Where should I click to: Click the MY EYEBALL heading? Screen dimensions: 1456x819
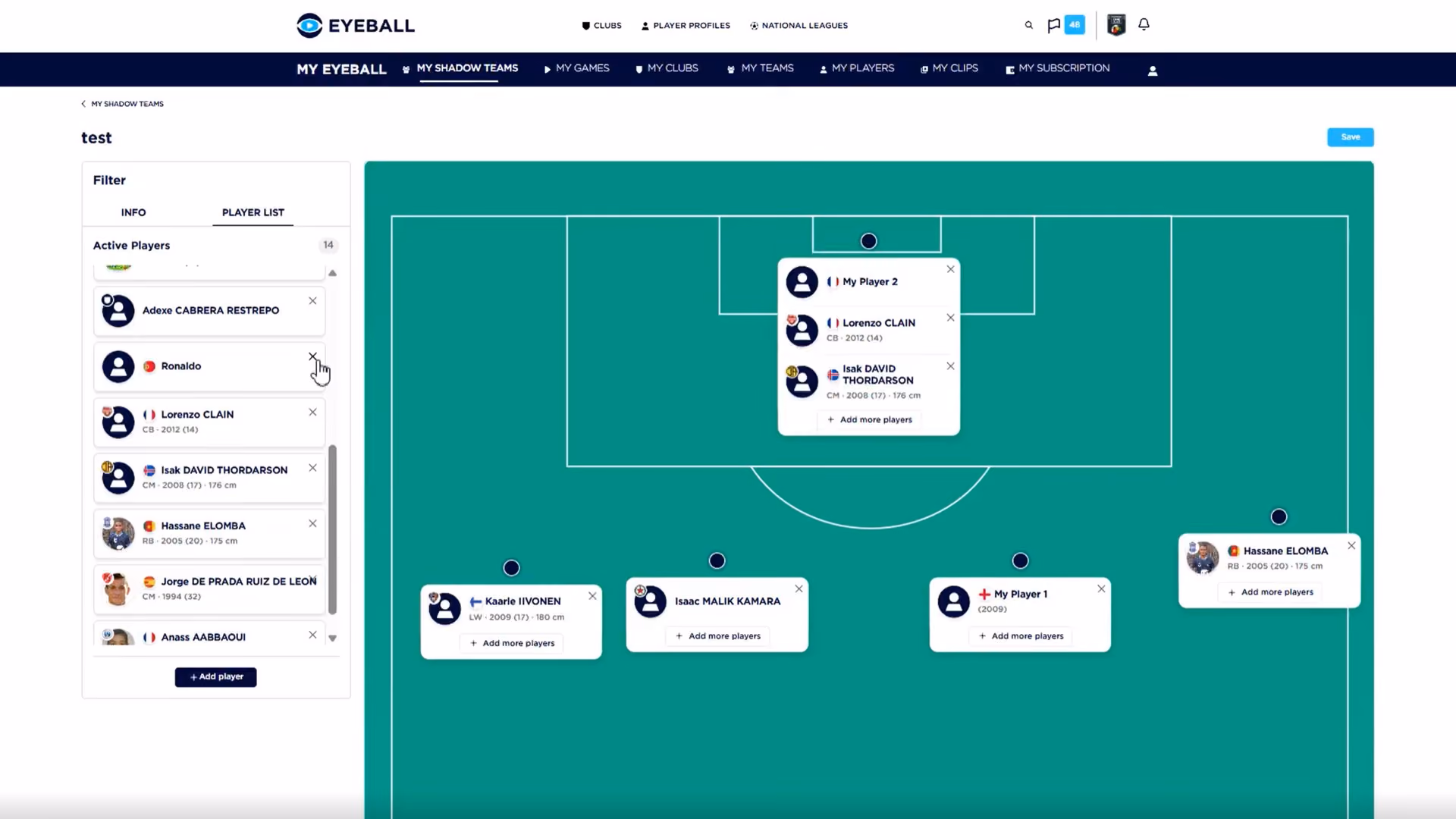[342, 70]
